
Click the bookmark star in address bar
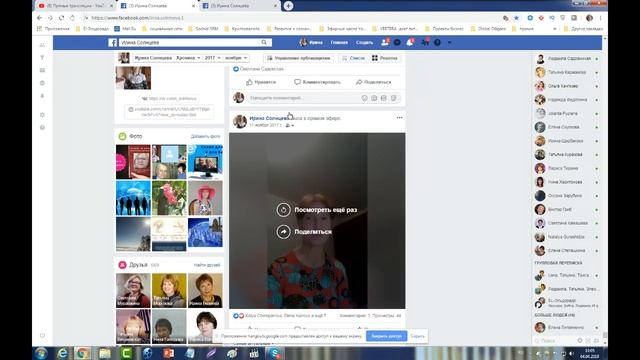(516, 18)
